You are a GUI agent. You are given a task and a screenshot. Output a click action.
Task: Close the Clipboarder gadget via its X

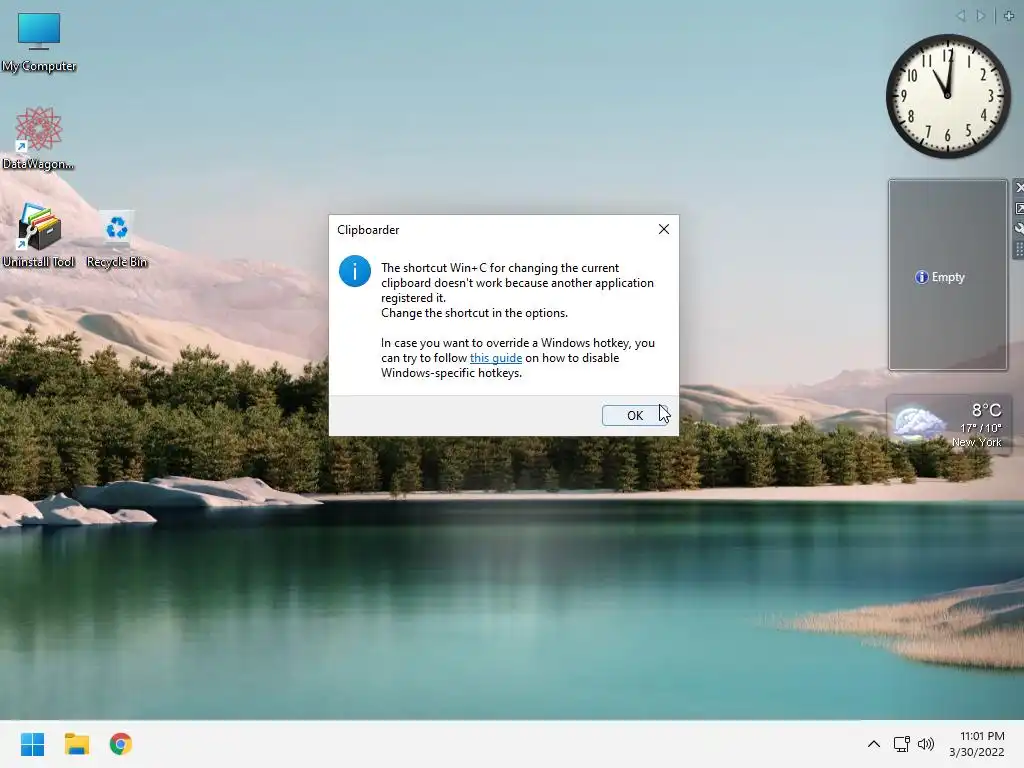point(1019,187)
